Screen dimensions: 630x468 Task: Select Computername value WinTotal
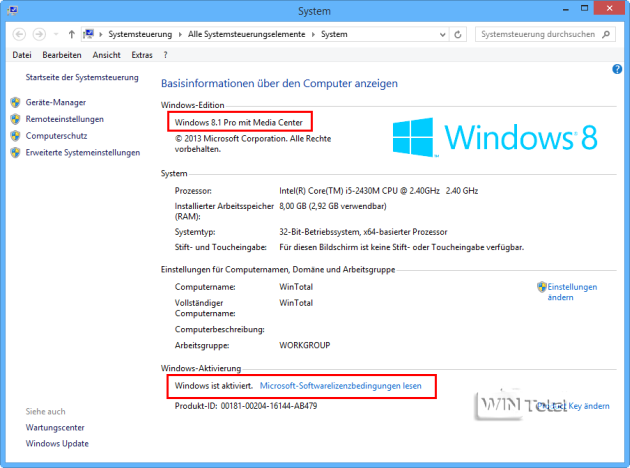point(296,287)
